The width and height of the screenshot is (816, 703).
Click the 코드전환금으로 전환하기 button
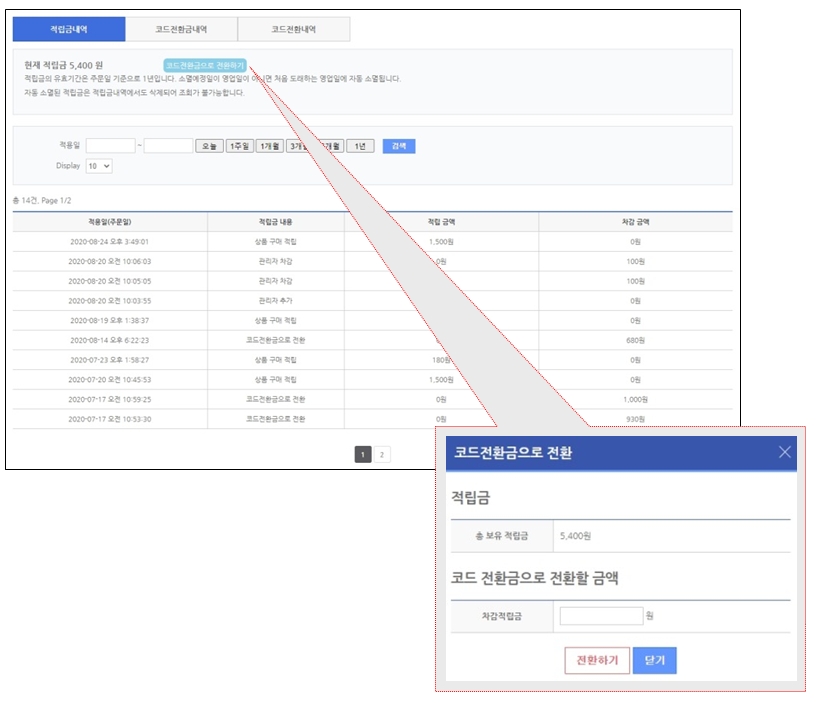[205, 65]
